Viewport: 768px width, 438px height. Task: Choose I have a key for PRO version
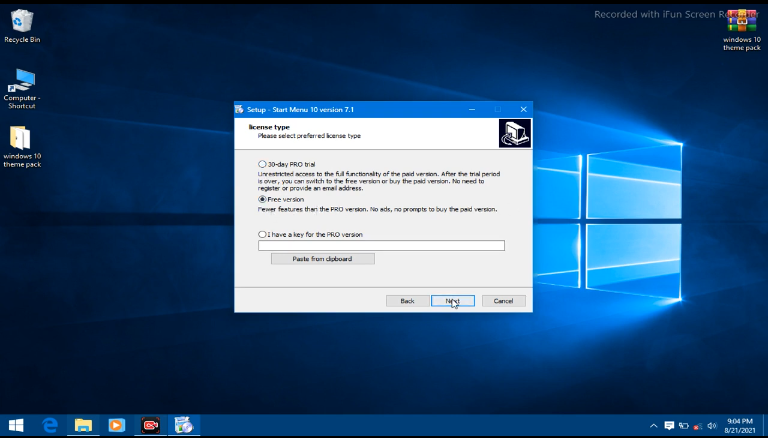click(262, 235)
